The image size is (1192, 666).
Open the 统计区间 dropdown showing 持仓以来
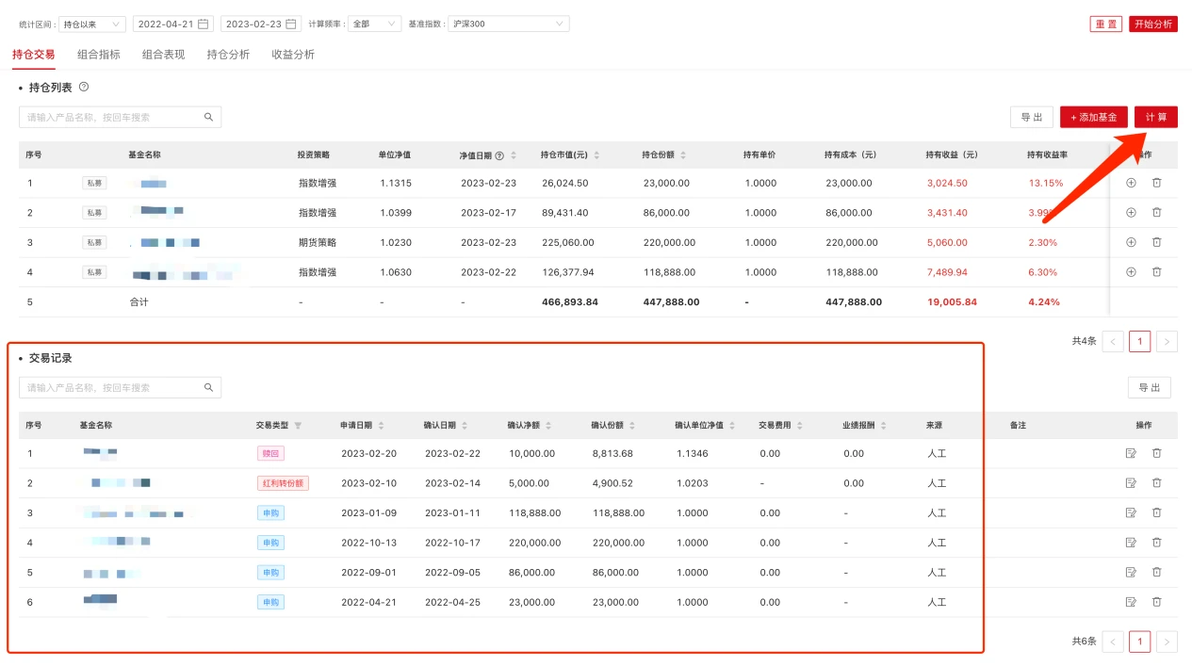pyautogui.click(x=92, y=24)
